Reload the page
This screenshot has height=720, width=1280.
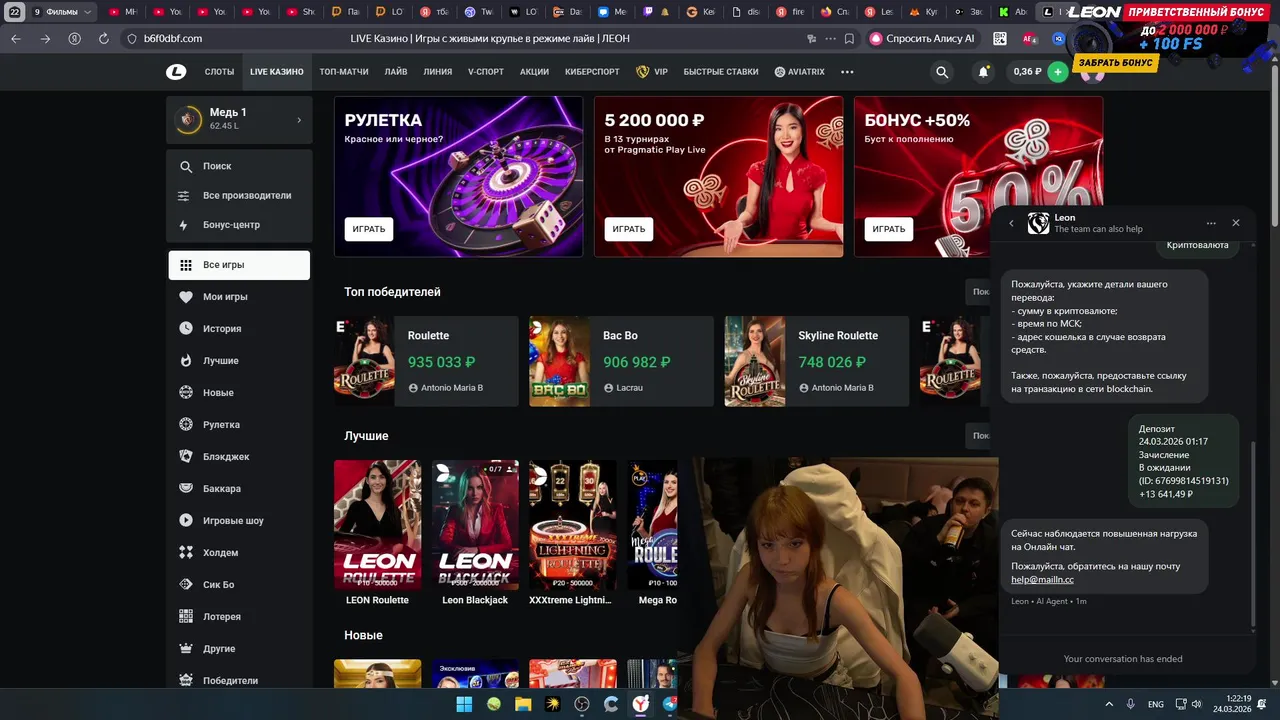[104, 38]
